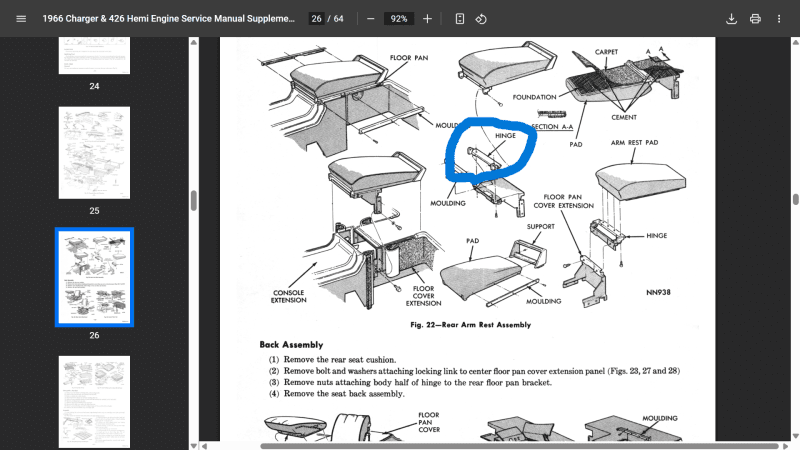Download the PDF file
Image resolution: width=800 pixels, height=450 pixels.
click(x=731, y=19)
